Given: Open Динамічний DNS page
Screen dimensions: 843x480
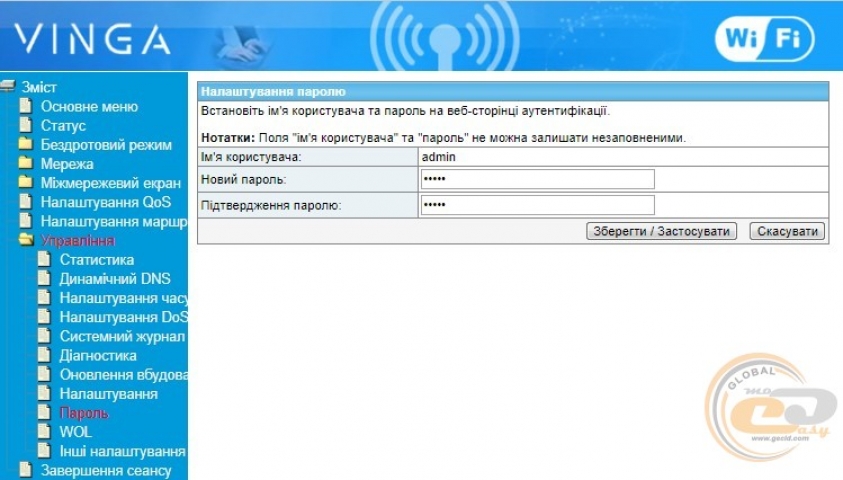Looking at the screenshot, I should pos(115,279).
